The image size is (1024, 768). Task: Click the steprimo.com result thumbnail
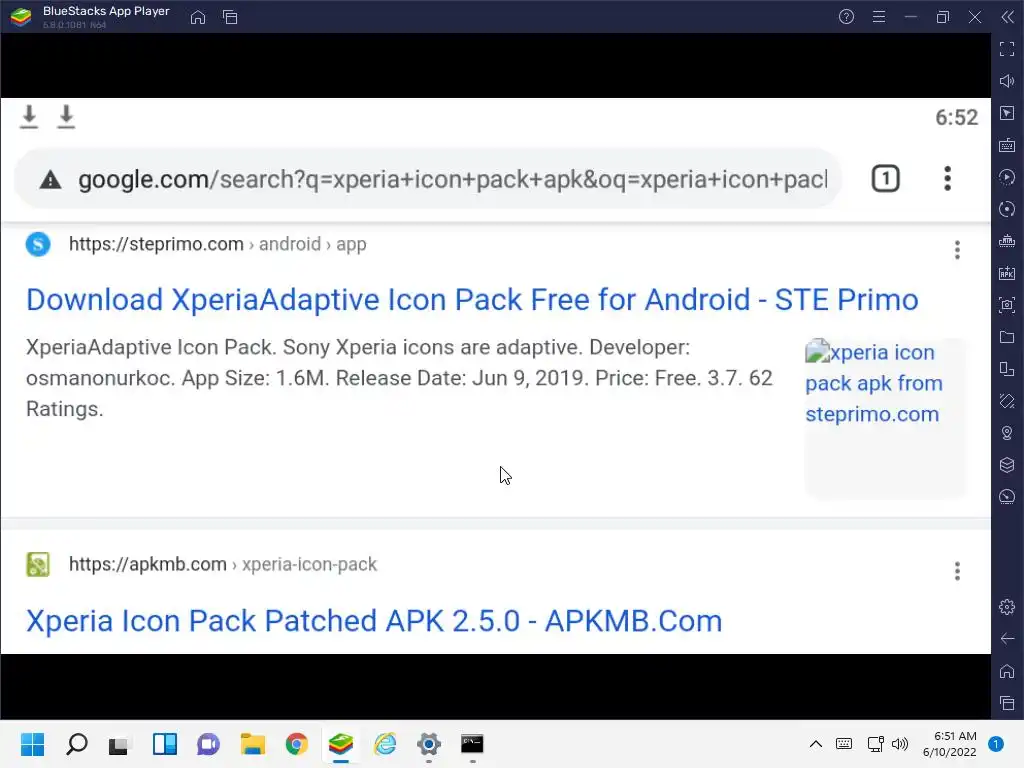click(x=886, y=418)
